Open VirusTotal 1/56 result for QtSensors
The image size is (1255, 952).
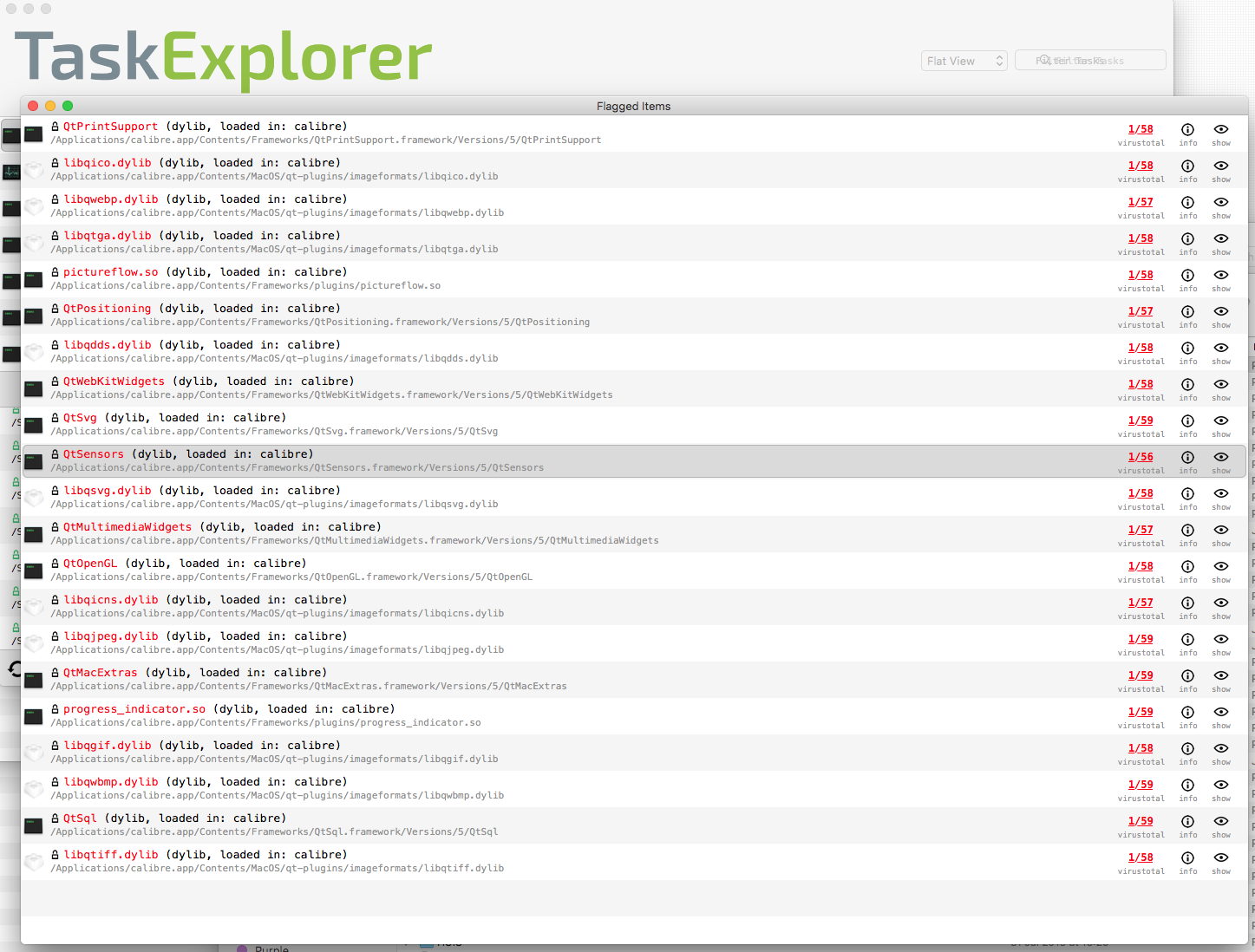point(1141,457)
